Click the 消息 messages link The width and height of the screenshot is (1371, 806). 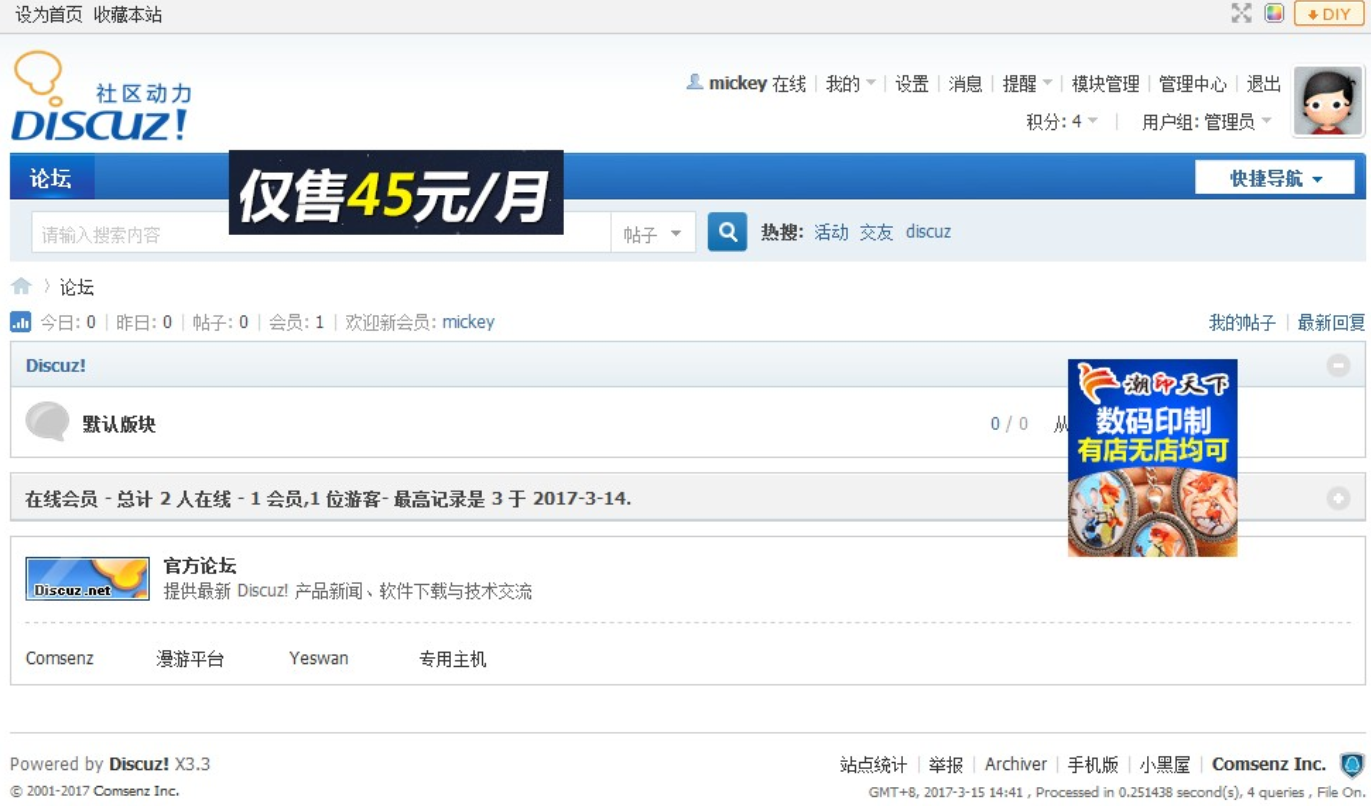(965, 84)
